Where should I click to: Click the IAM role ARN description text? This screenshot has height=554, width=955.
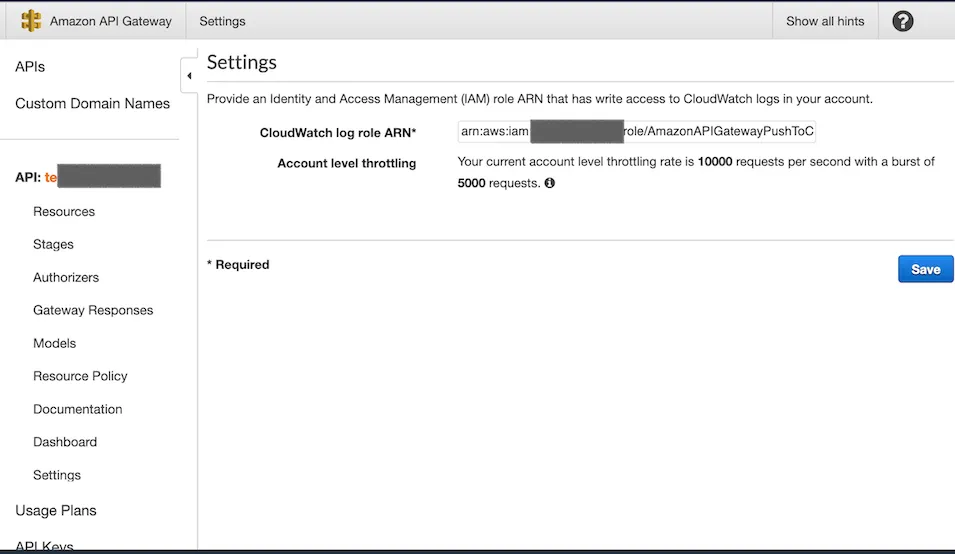click(540, 99)
